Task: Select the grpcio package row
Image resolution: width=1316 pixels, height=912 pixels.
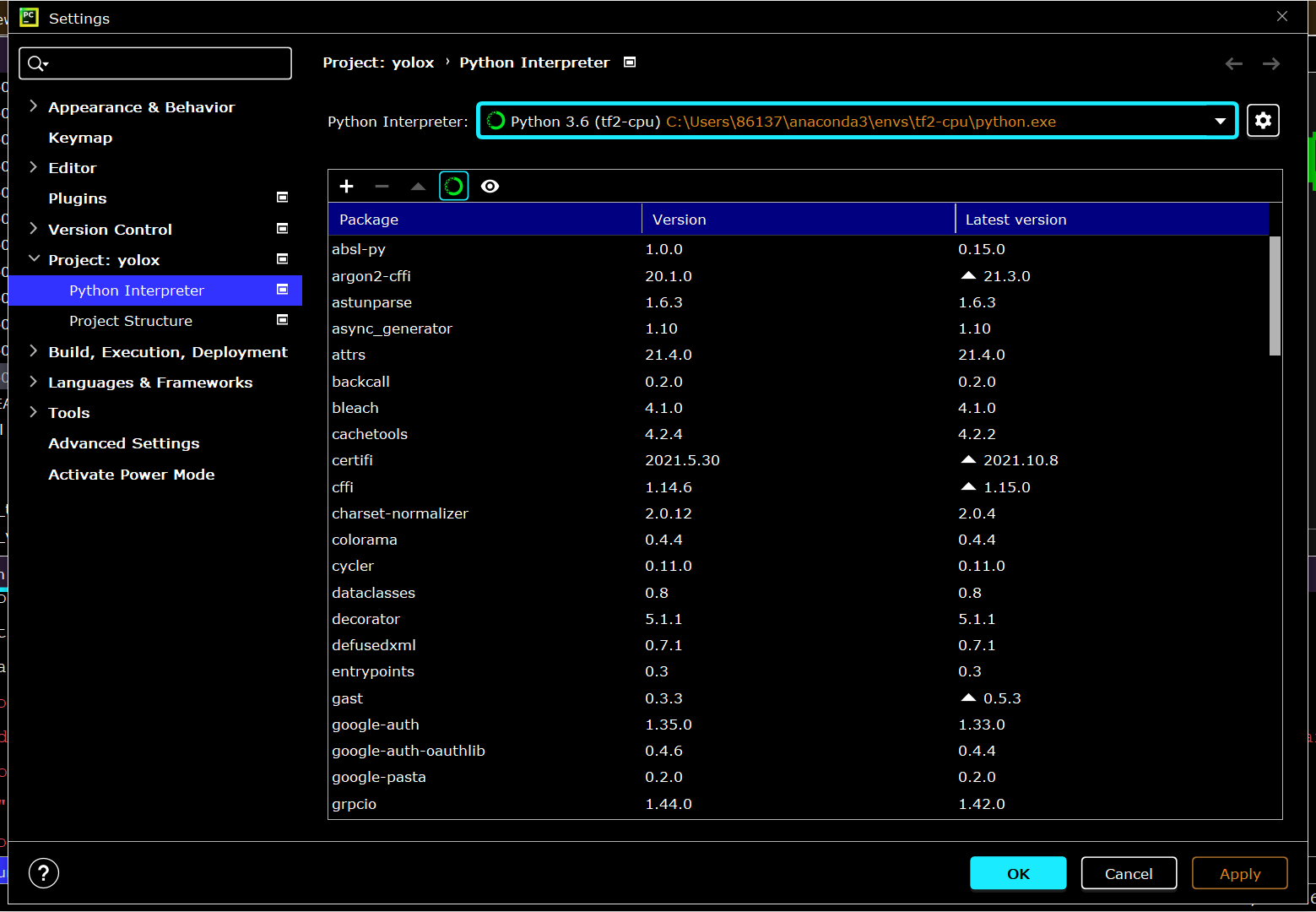Action: 799,804
